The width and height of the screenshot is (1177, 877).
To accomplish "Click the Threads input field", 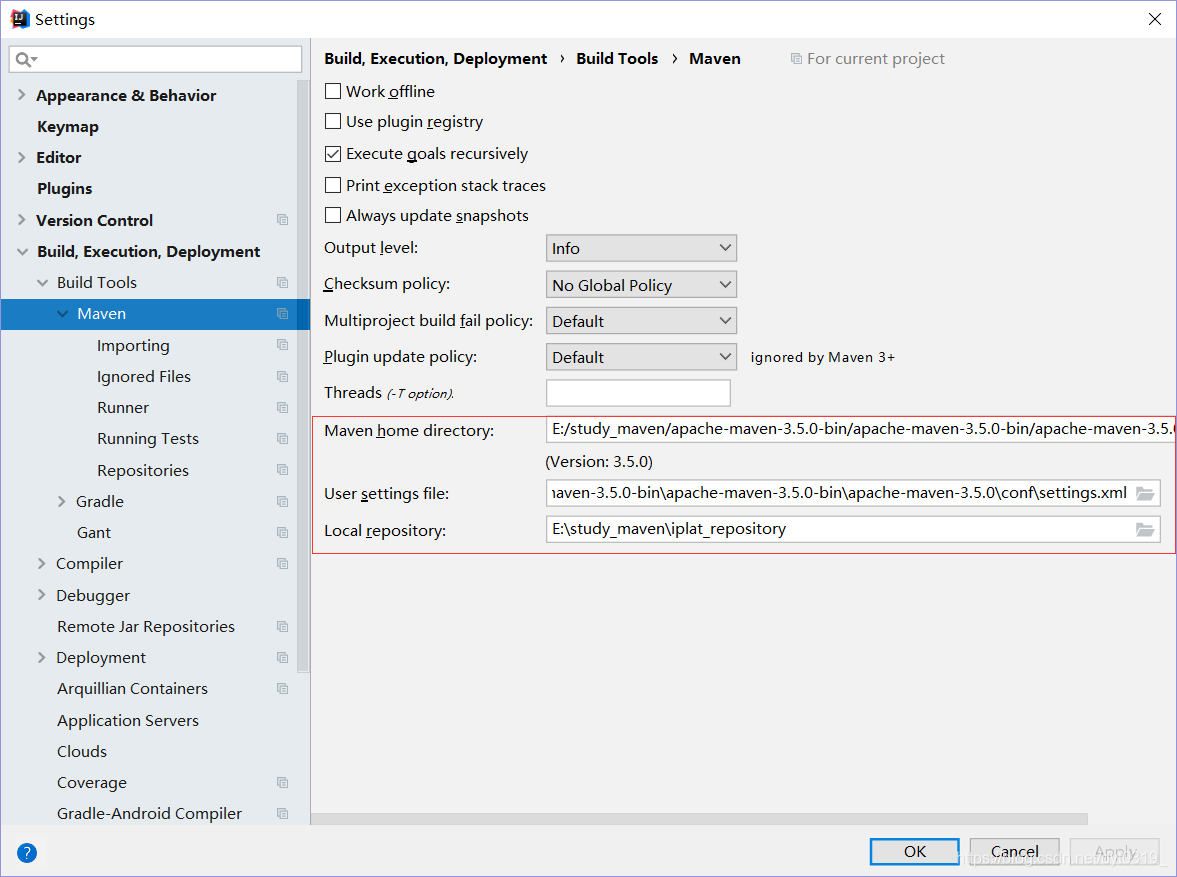I will coord(638,393).
